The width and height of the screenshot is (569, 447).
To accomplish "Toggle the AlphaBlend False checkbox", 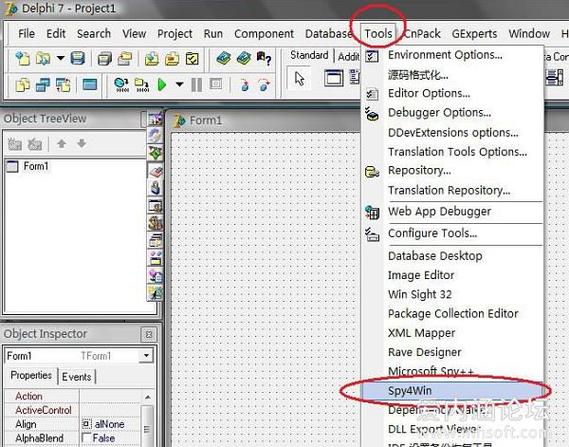I will tap(86, 438).
